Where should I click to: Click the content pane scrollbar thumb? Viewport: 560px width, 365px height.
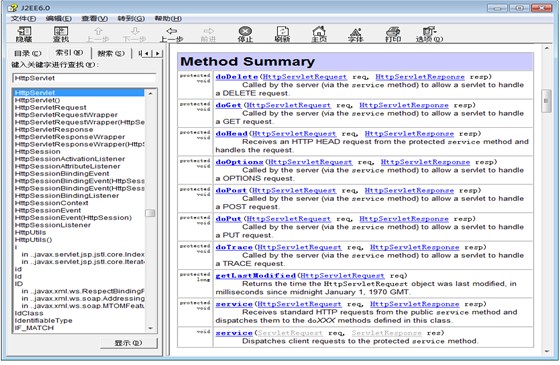click(546, 101)
